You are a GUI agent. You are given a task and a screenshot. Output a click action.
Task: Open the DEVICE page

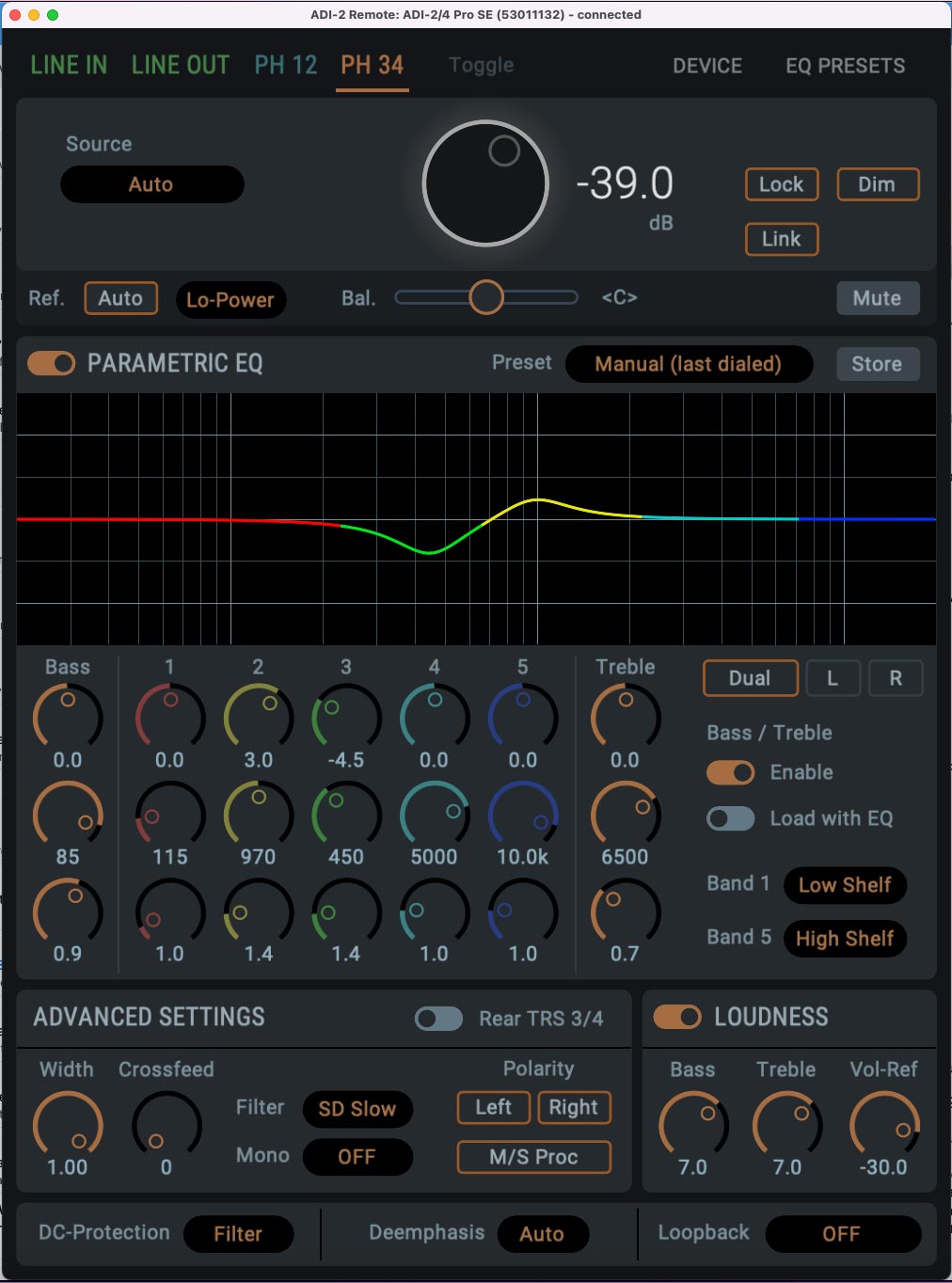(707, 66)
